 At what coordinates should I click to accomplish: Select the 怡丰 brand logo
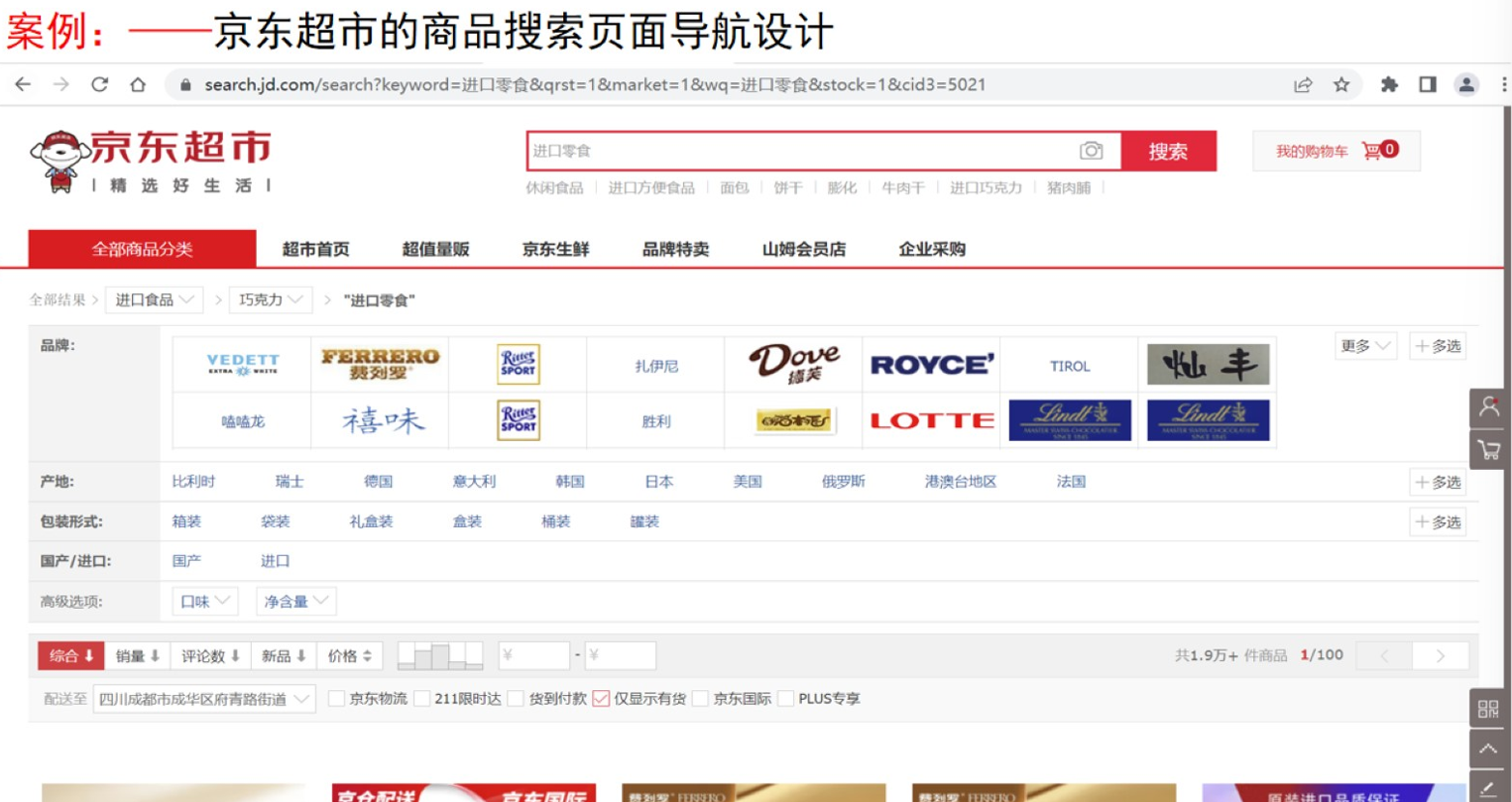(x=1208, y=364)
